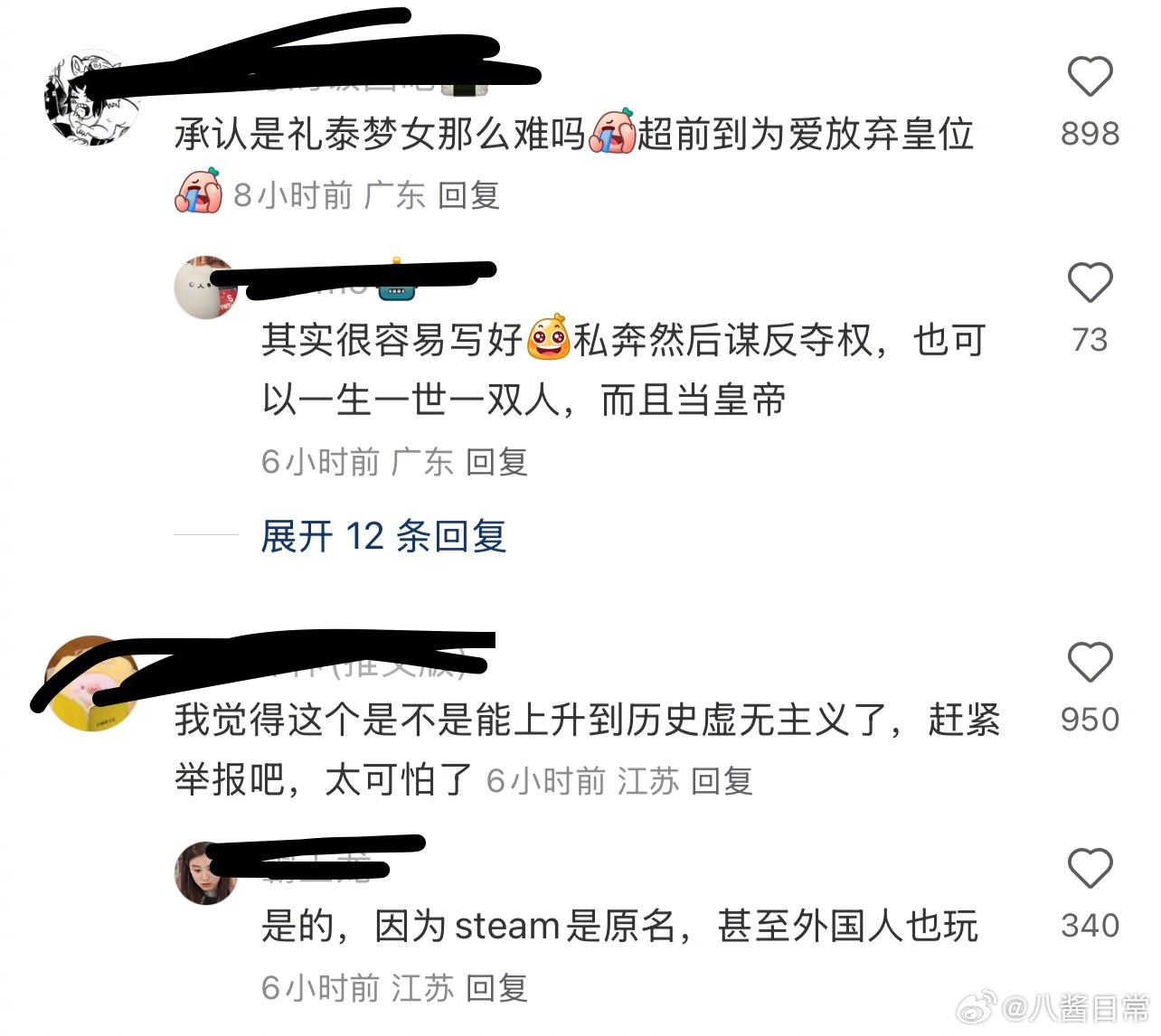This screenshot has width=1161, height=1036.
Task: Open the girl photo avatar profile
Action: point(206,873)
